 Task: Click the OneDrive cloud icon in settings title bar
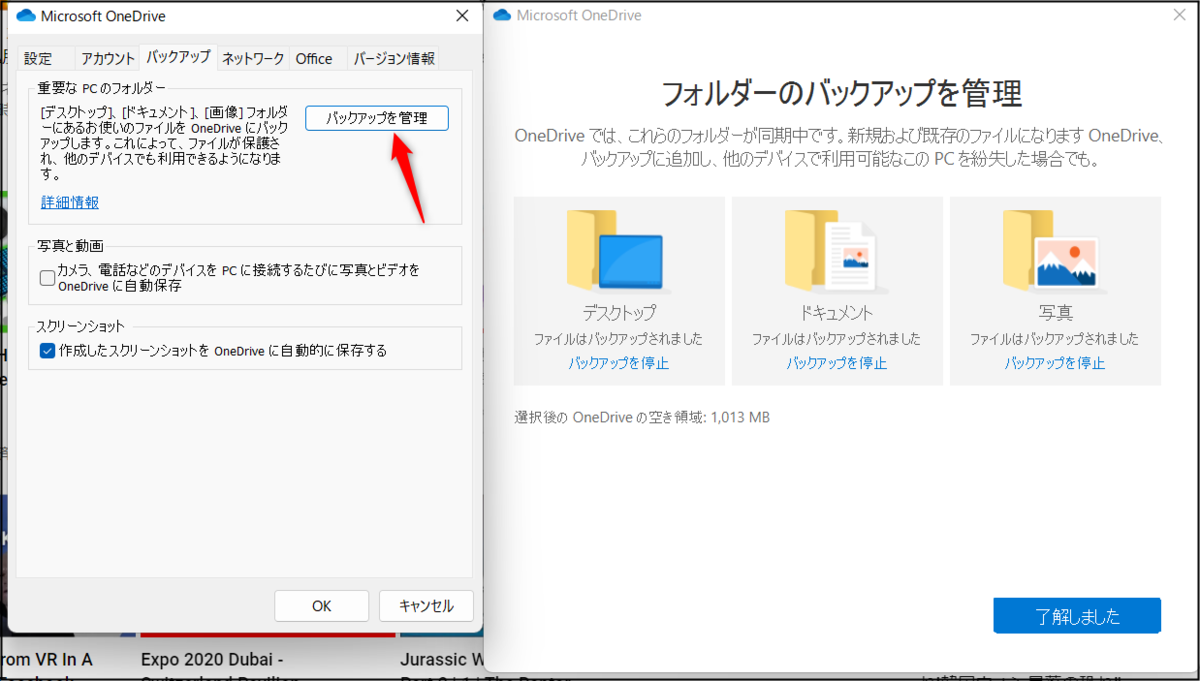[x=26, y=16]
